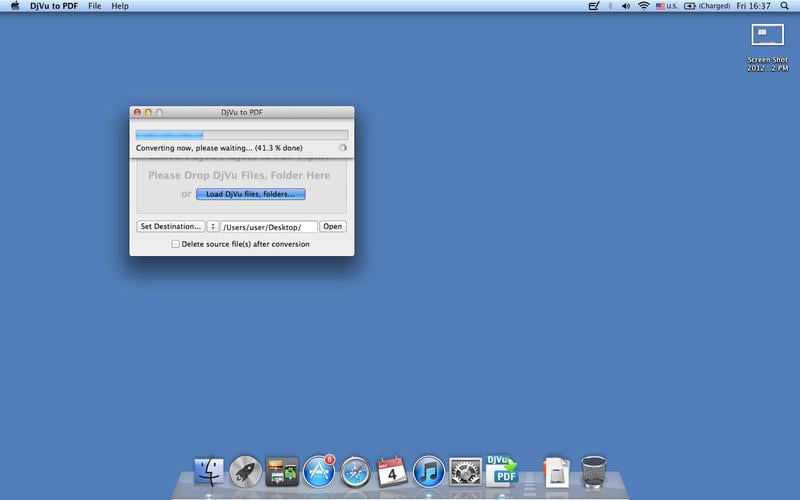This screenshot has height=500, width=800.
Task: Open Finder from the dock
Action: pyautogui.click(x=209, y=471)
